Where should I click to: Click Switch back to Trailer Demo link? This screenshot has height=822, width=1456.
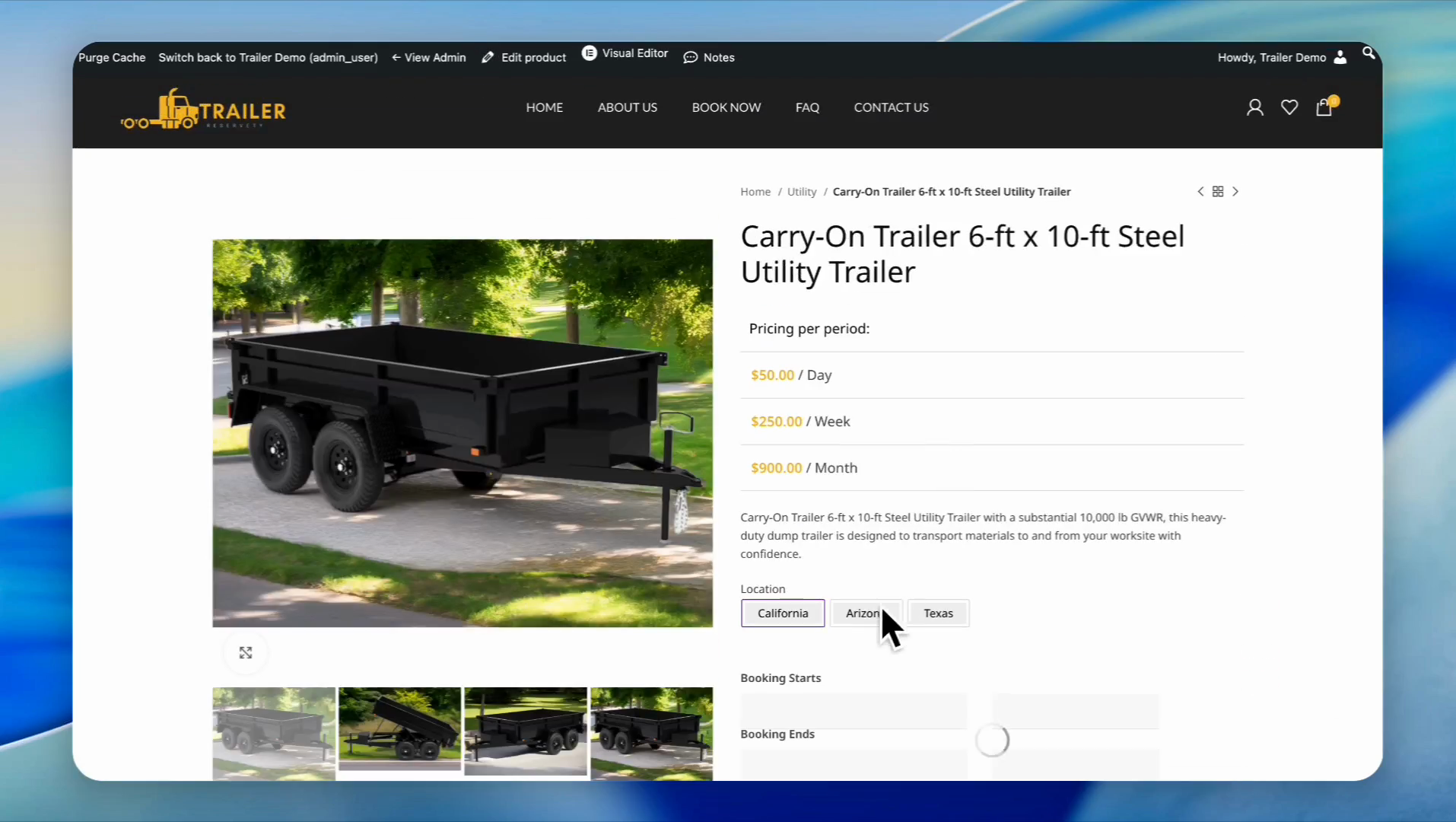(268, 58)
